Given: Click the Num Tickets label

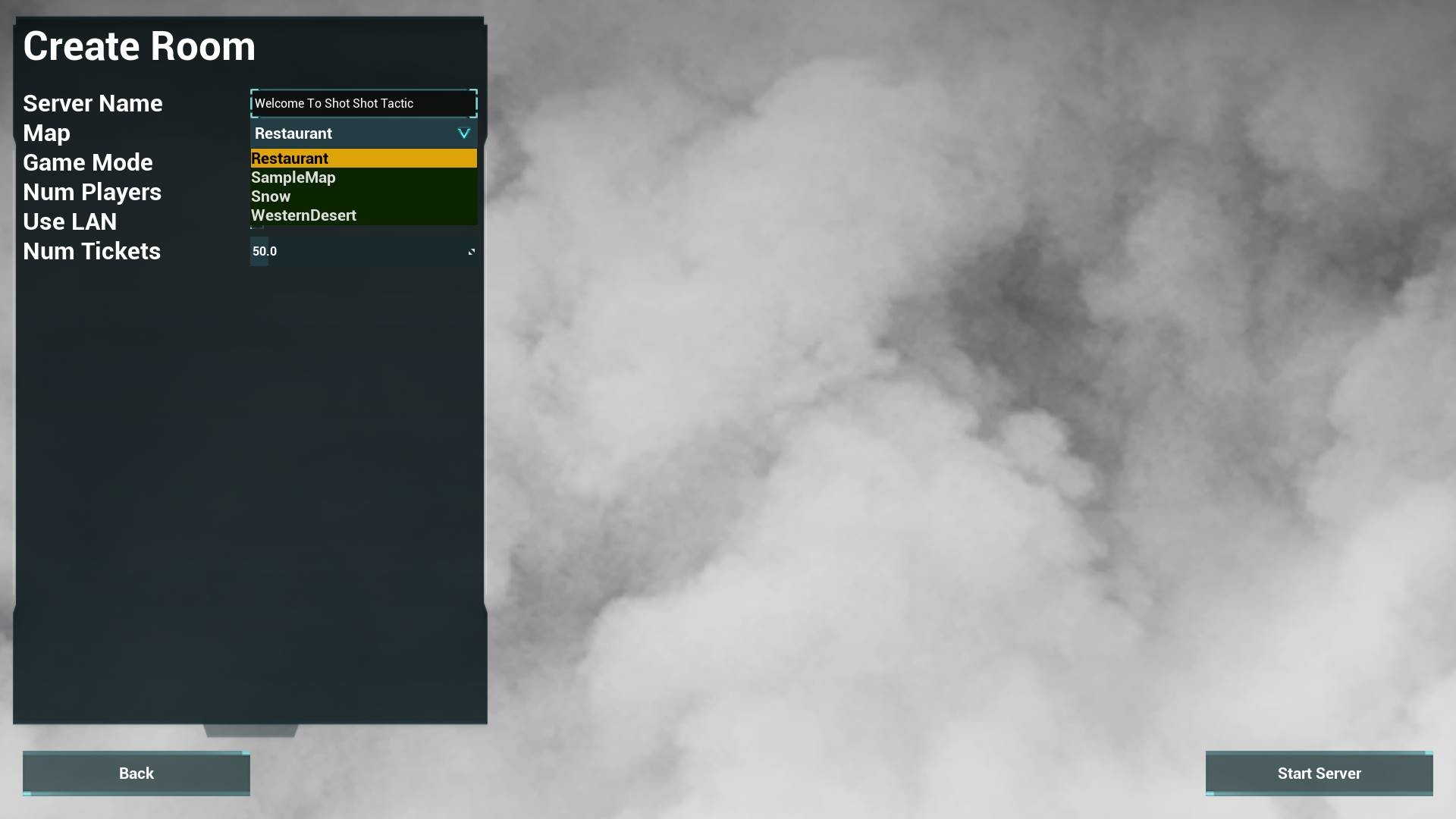Looking at the screenshot, I should click(x=92, y=251).
